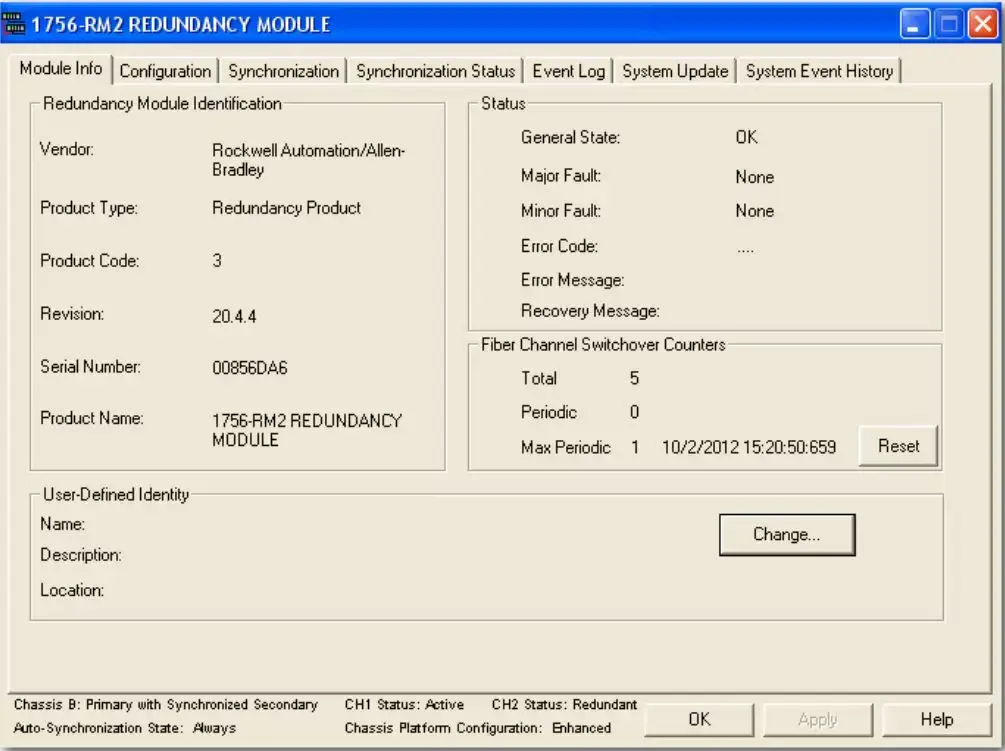This screenshot has width=1005, height=751.
Task: Click the product name 1756-RM2 REDUNDANCY MODULE value
Action: 307,430
